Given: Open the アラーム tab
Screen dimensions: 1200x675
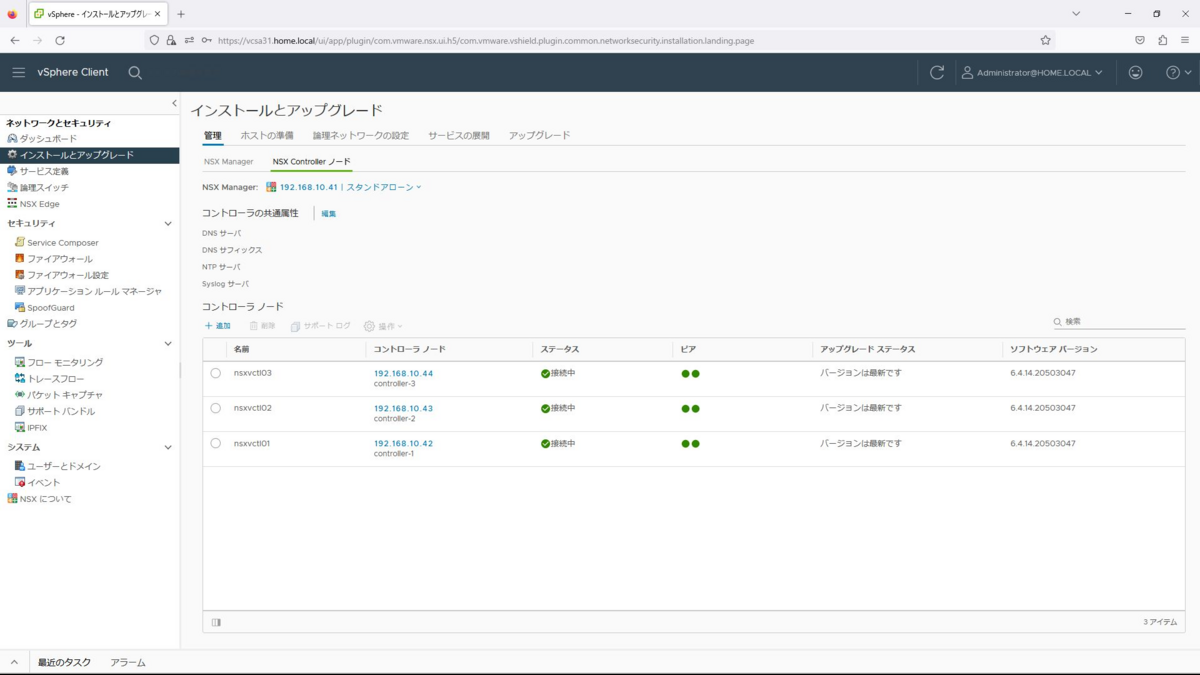Looking at the screenshot, I should (x=128, y=662).
